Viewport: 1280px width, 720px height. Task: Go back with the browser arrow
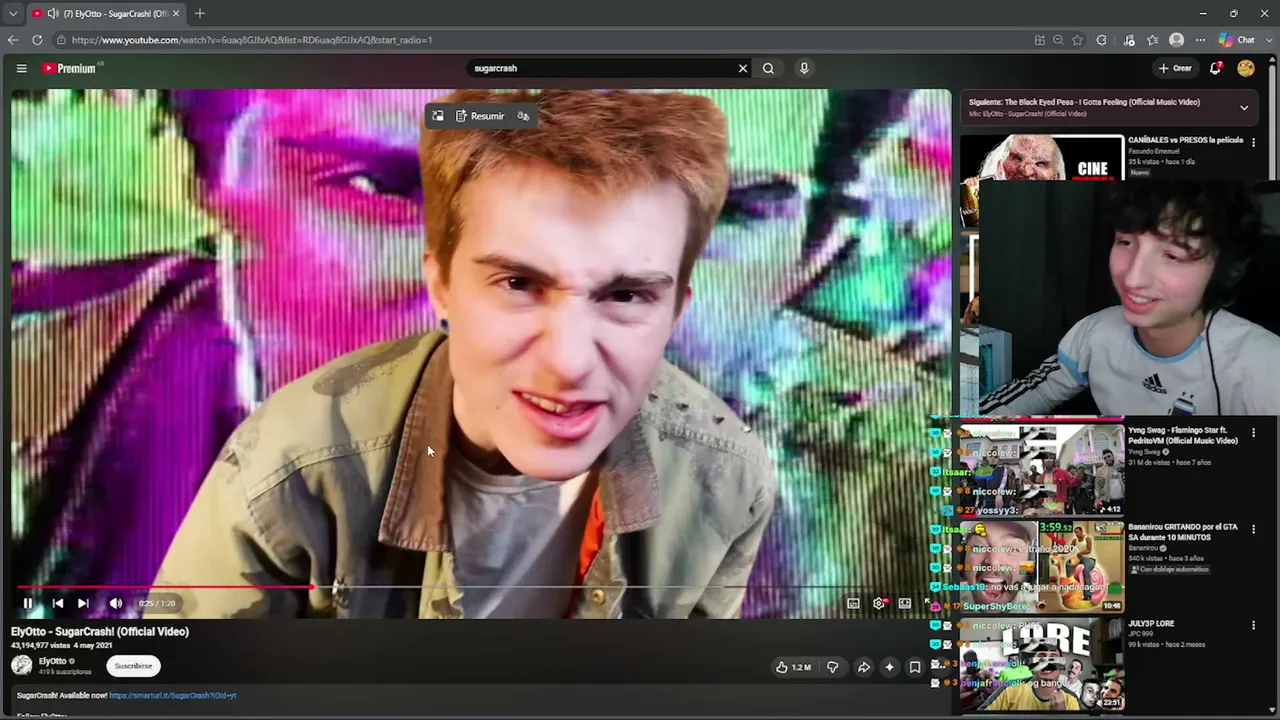point(13,40)
